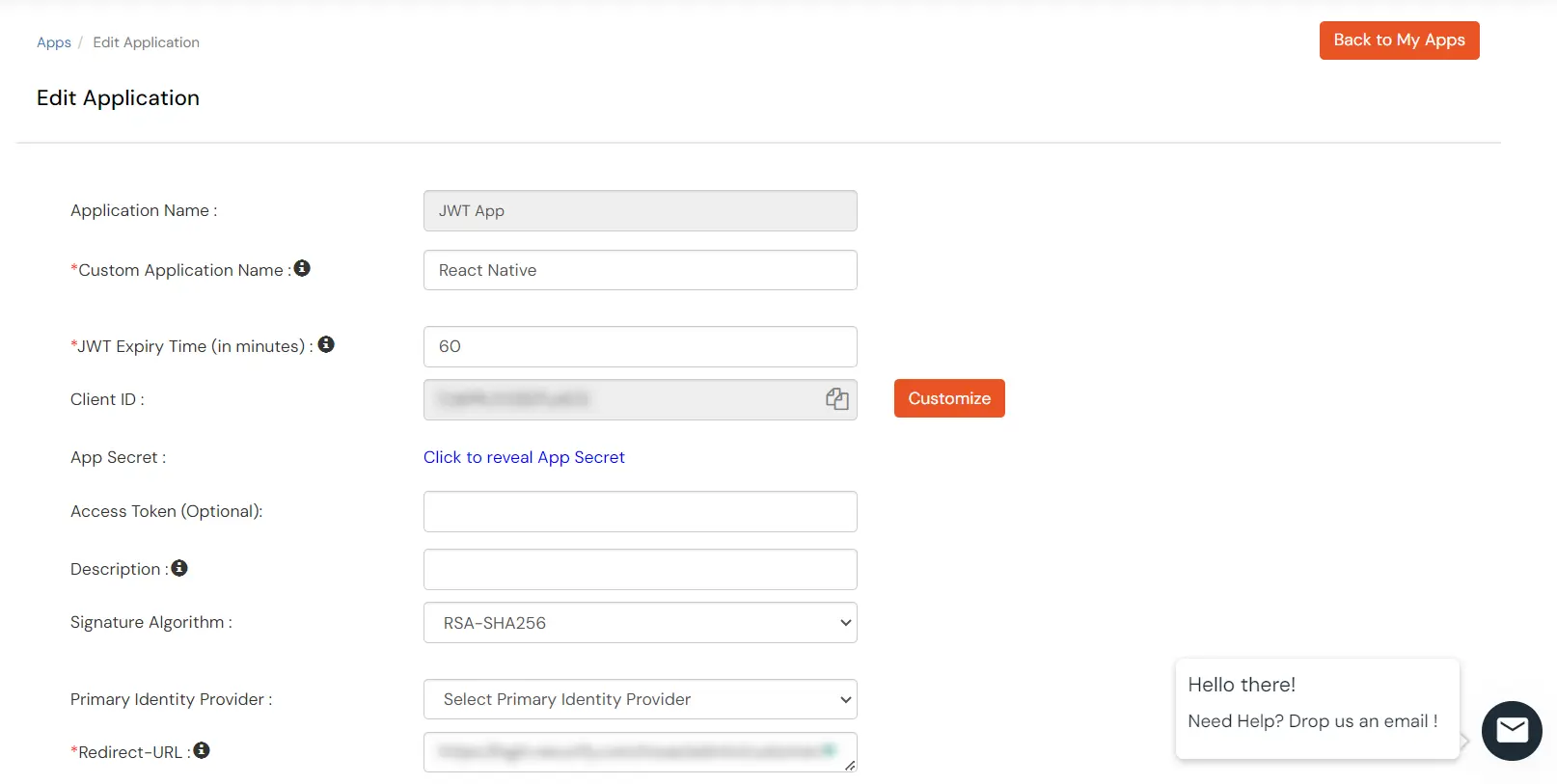Click the Redirect-URL text area
This screenshot has width=1557, height=784.
point(640,752)
